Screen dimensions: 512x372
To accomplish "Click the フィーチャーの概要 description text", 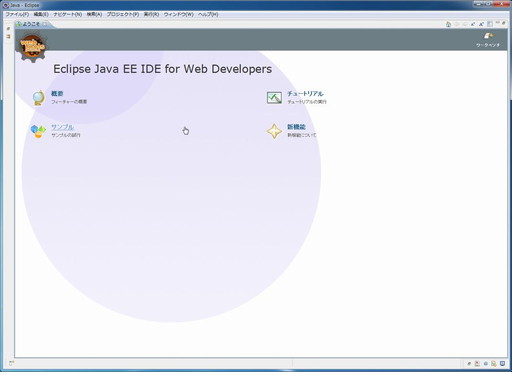I will point(69,102).
